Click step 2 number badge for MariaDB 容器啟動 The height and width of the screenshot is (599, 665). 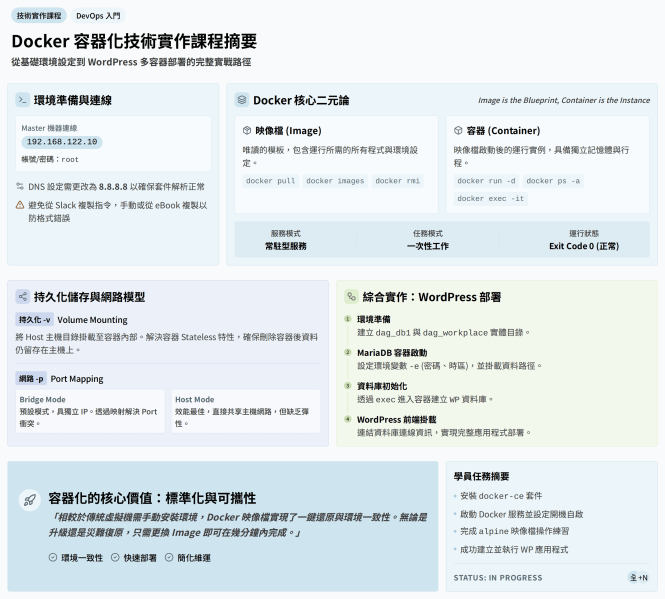pyautogui.click(x=348, y=353)
